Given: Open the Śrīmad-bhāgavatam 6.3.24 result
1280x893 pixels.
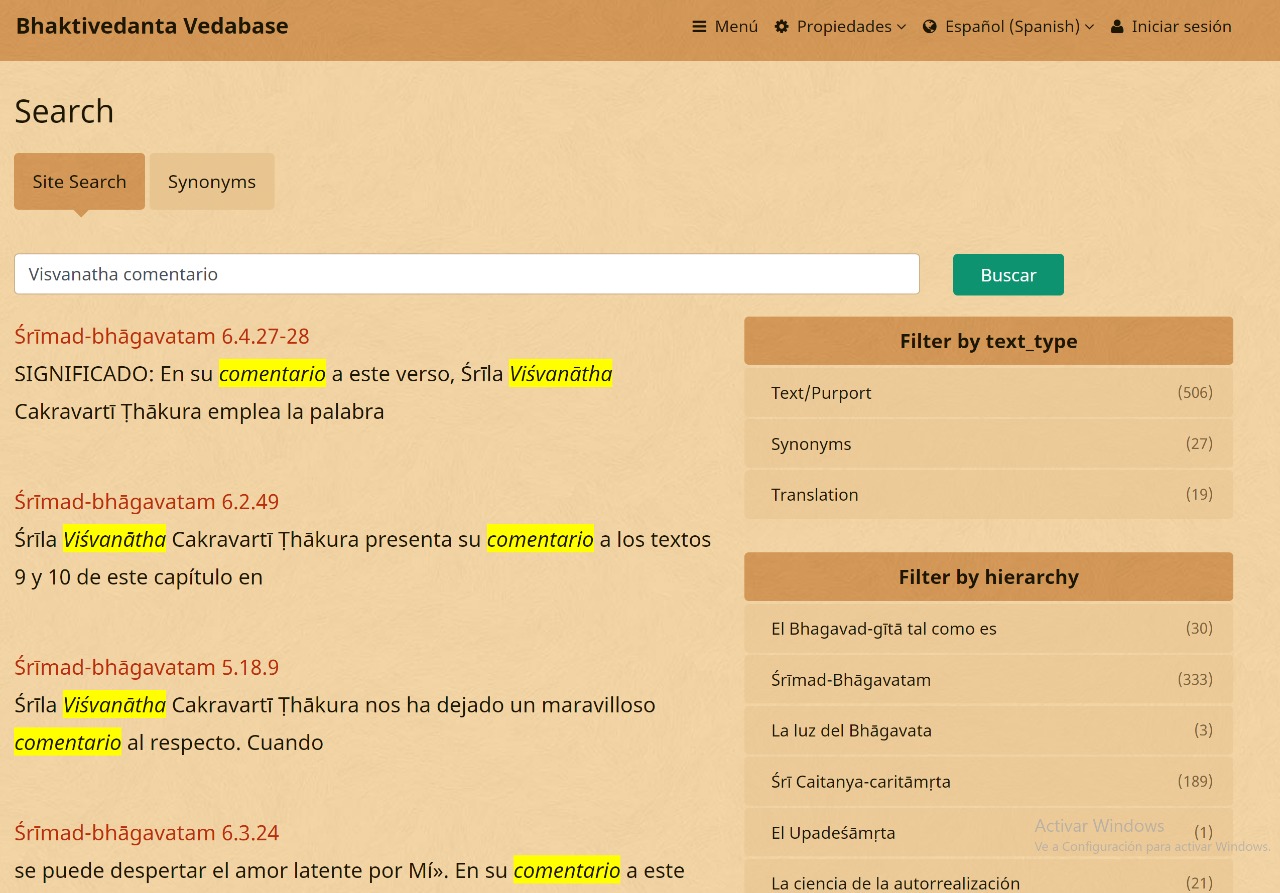Looking at the screenshot, I should pos(146,833).
